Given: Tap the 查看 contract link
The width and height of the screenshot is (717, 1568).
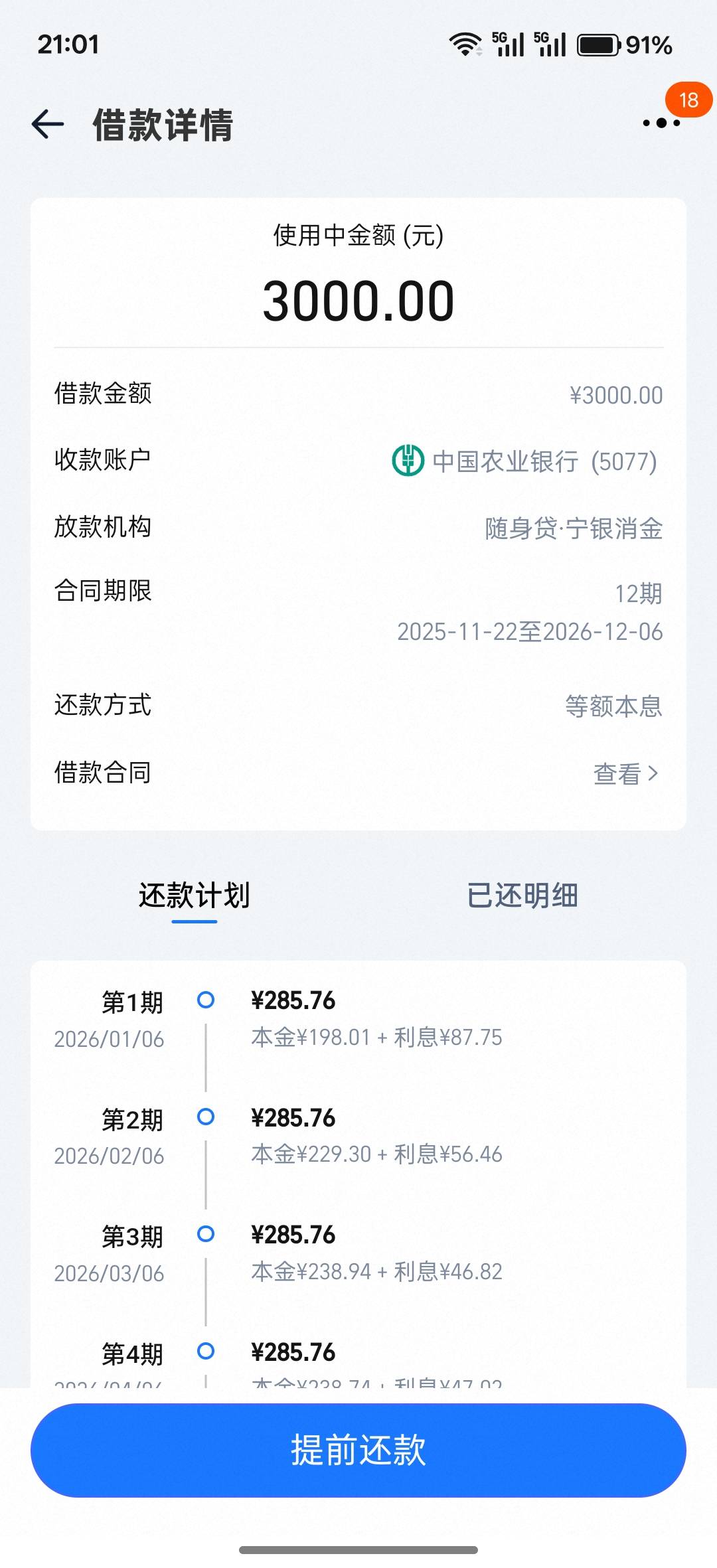Looking at the screenshot, I should [x=617, y=773].
